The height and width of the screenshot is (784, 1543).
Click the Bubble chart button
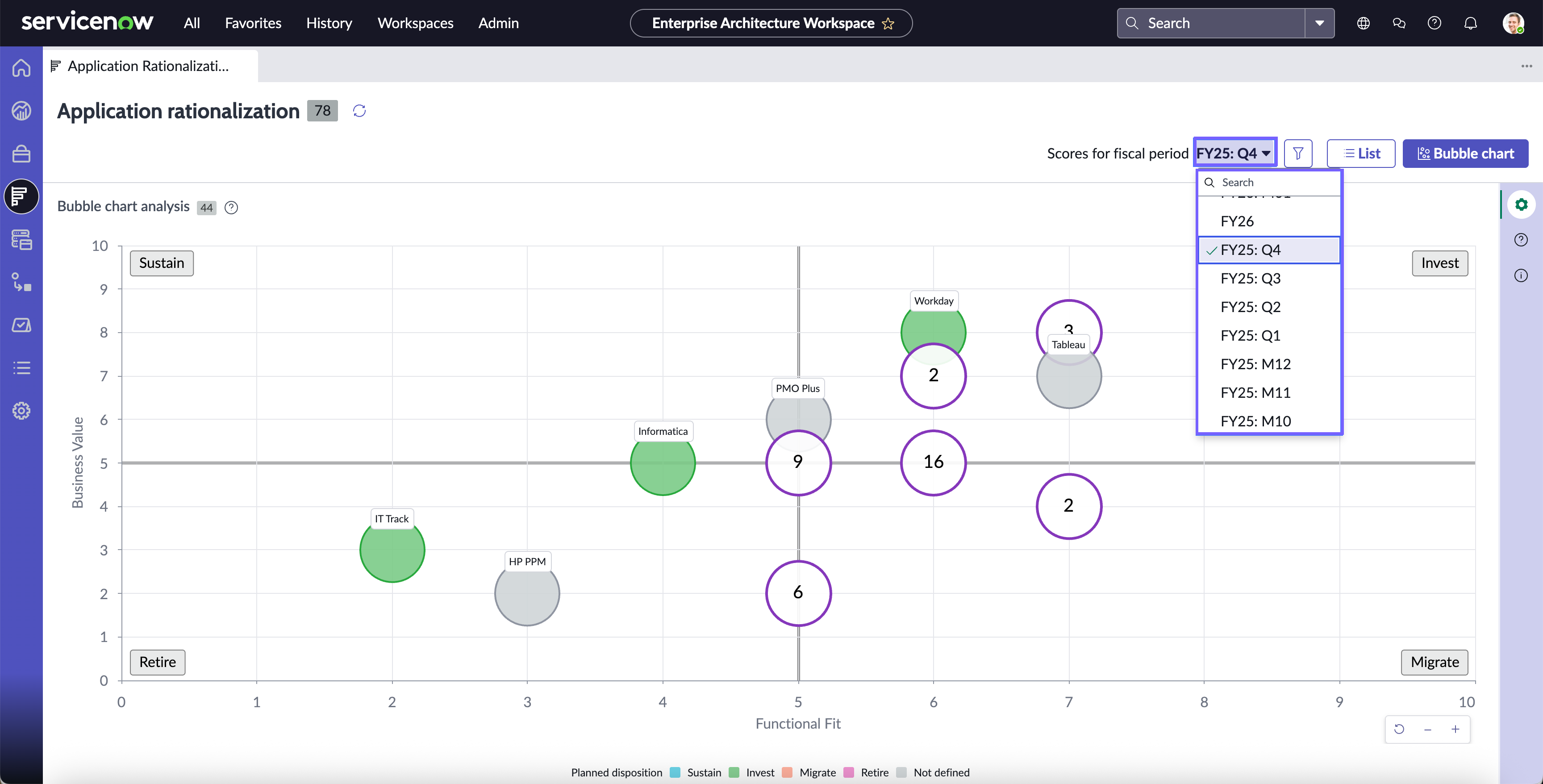(x=1465, y=153)
